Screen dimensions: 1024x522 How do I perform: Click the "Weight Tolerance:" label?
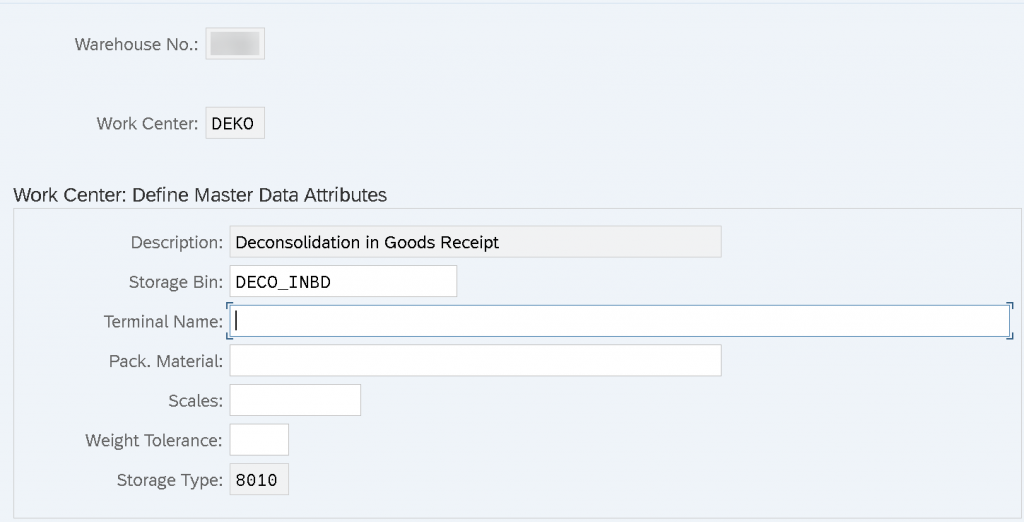tap(154, 440)
